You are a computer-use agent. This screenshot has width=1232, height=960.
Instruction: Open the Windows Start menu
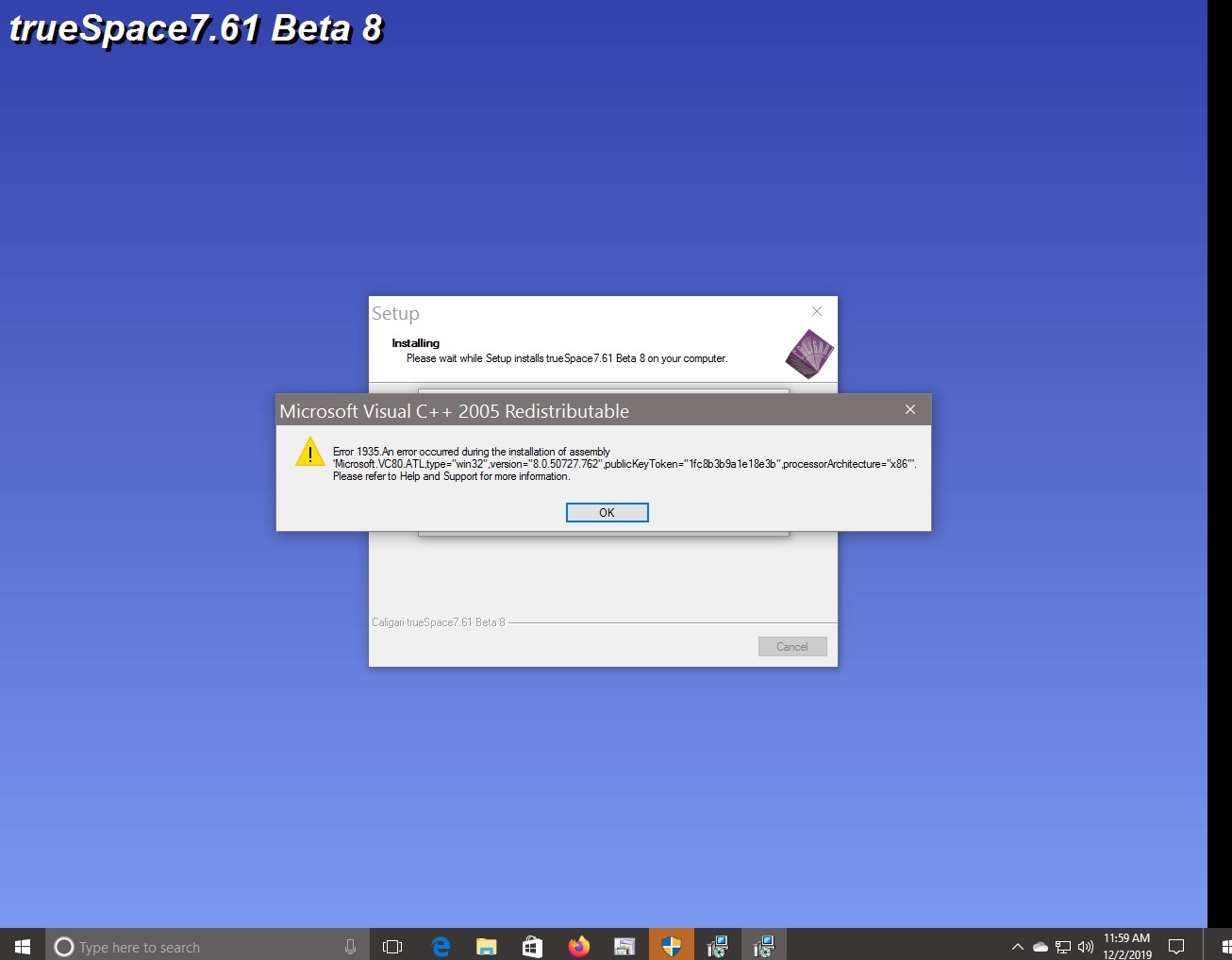pos(23,946)
